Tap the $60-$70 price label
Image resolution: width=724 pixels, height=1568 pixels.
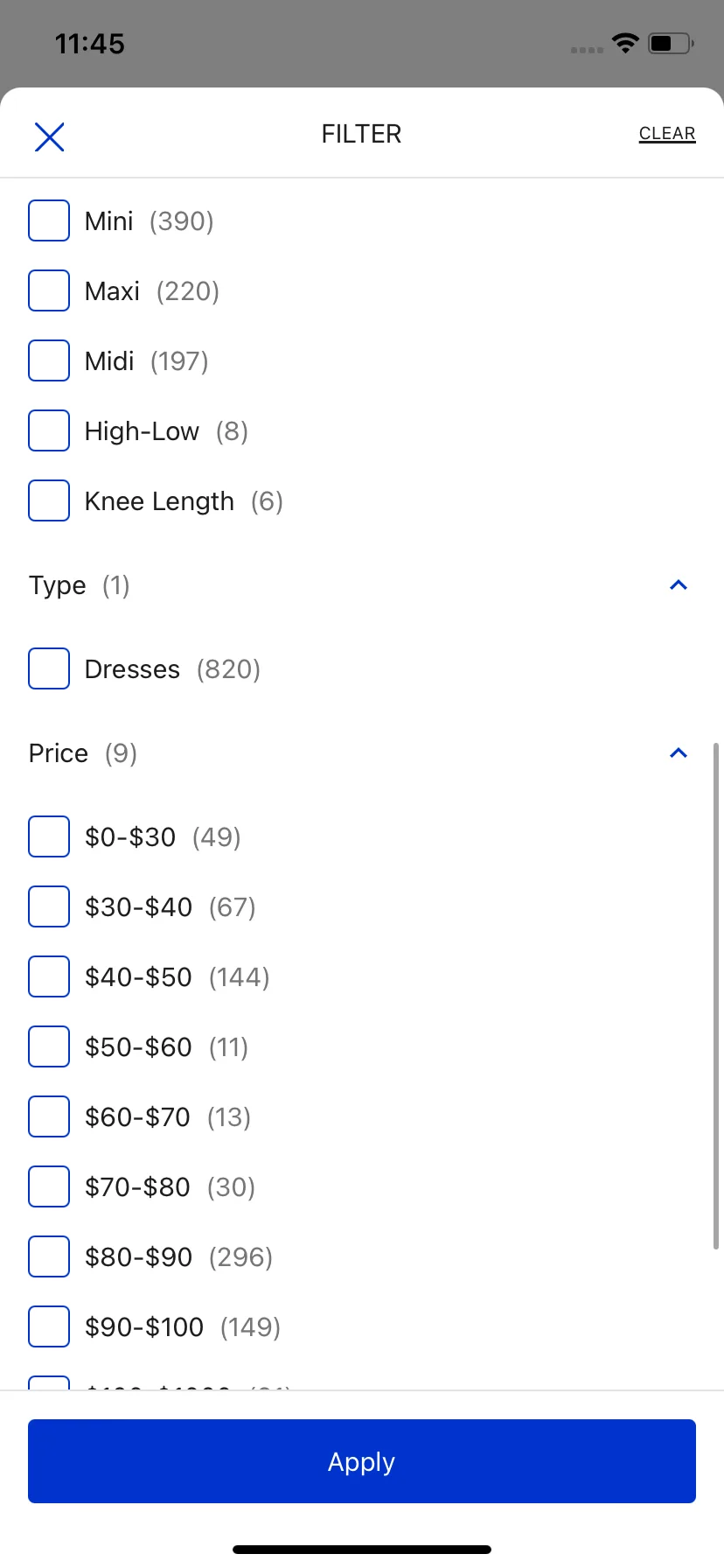[x=137, y=1117]
